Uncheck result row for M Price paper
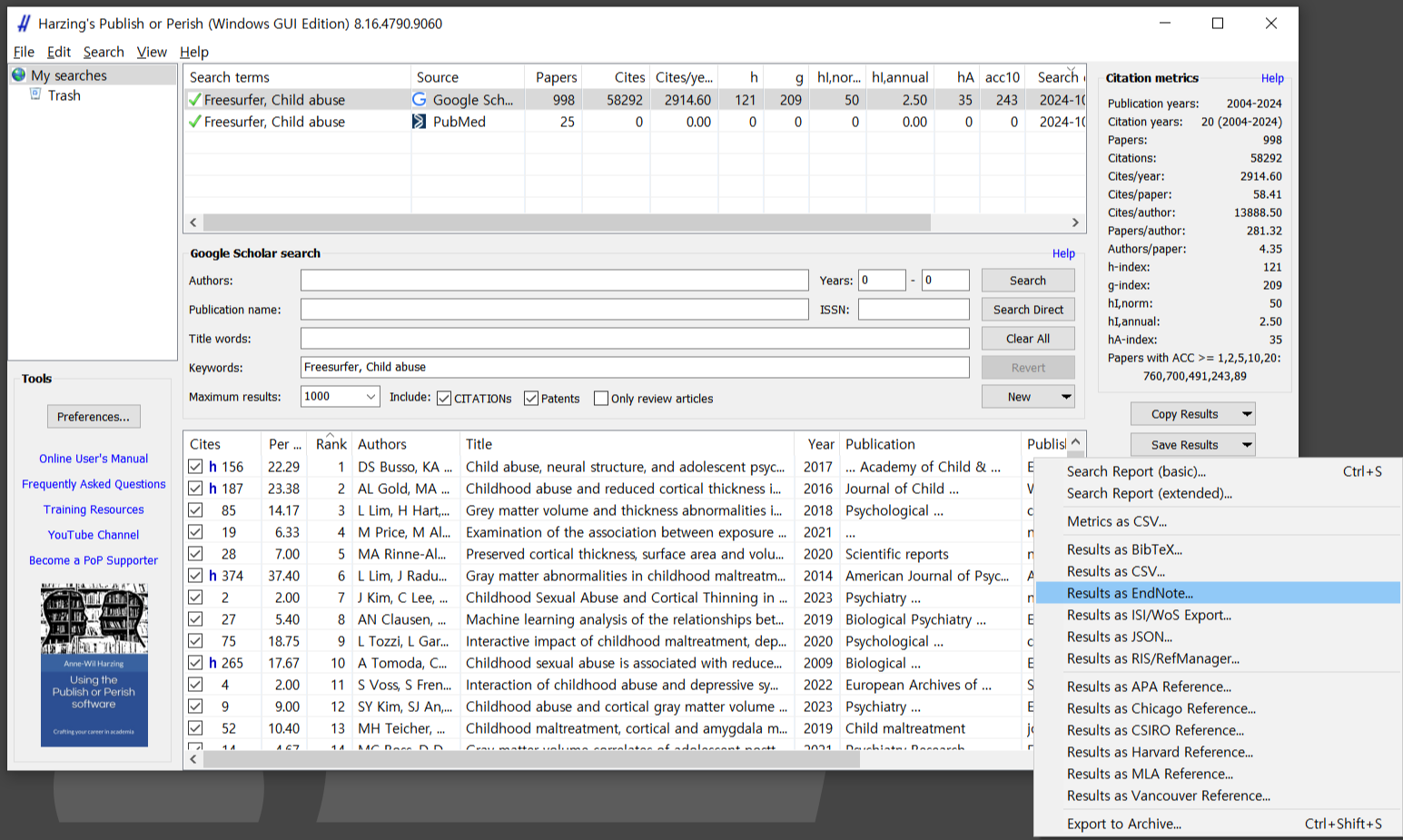The width and height of the screenshot is (1403, 840). tap(195, 532)
